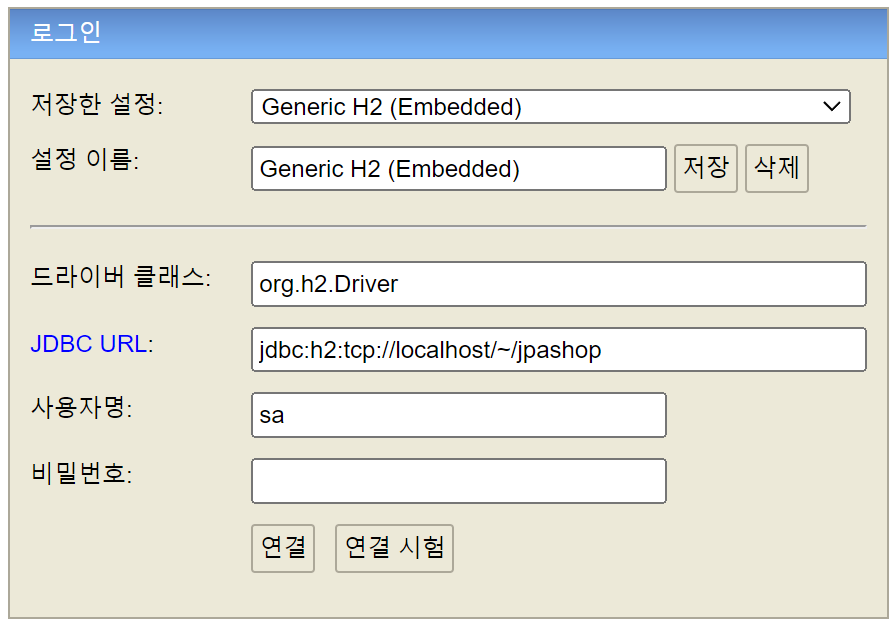The height and width of the screenshot is (625, 894).
Task: Click the 사용자명 username field containing sa
Action: [458, 415]
